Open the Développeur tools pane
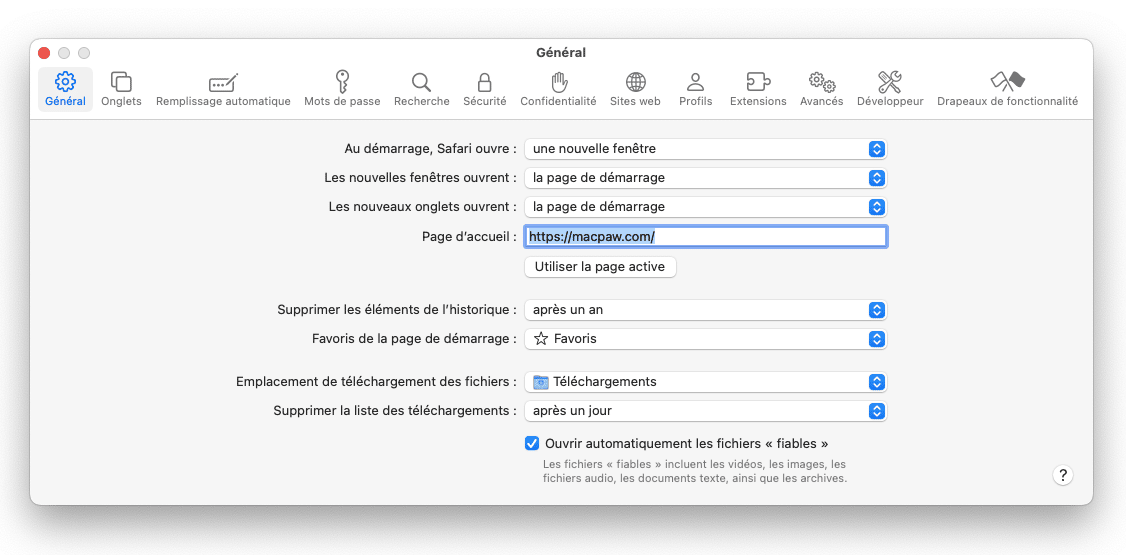The width and height of the screenshot is (1126, 555). [890, 90]
